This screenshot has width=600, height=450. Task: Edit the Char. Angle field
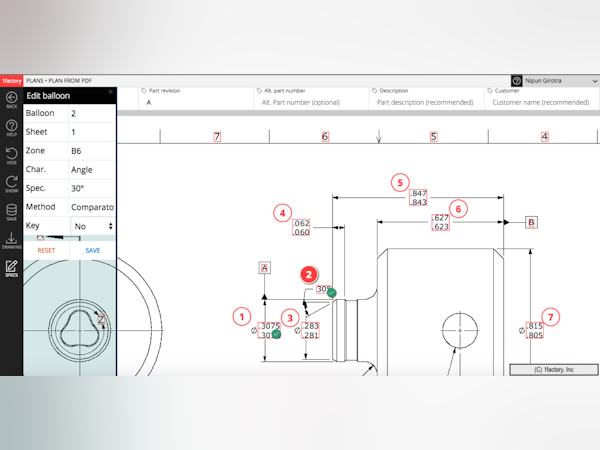click(x=92, y=170)
